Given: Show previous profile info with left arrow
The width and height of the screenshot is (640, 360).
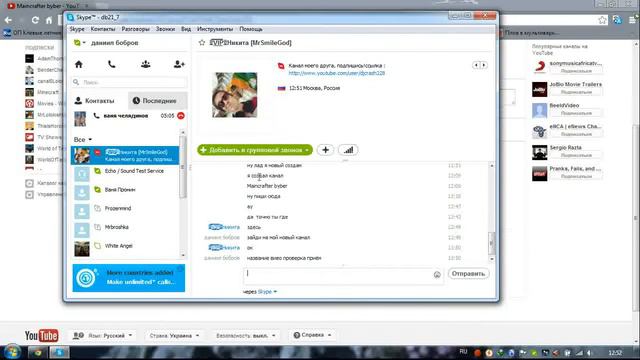Looking at the screenshot, I should pos(476,65).
